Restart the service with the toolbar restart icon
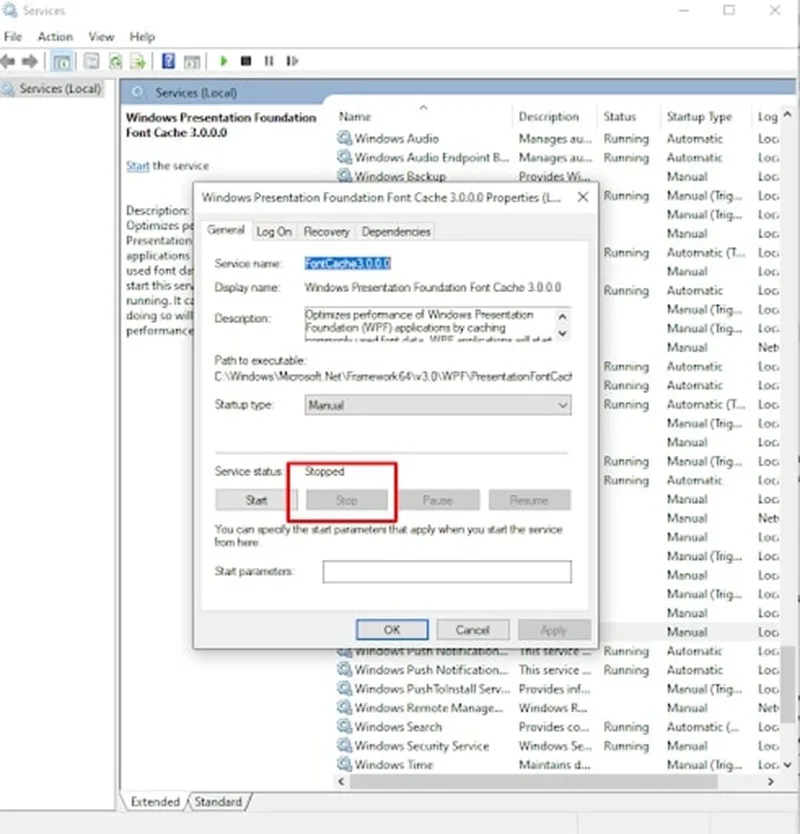 coord(292,61)
